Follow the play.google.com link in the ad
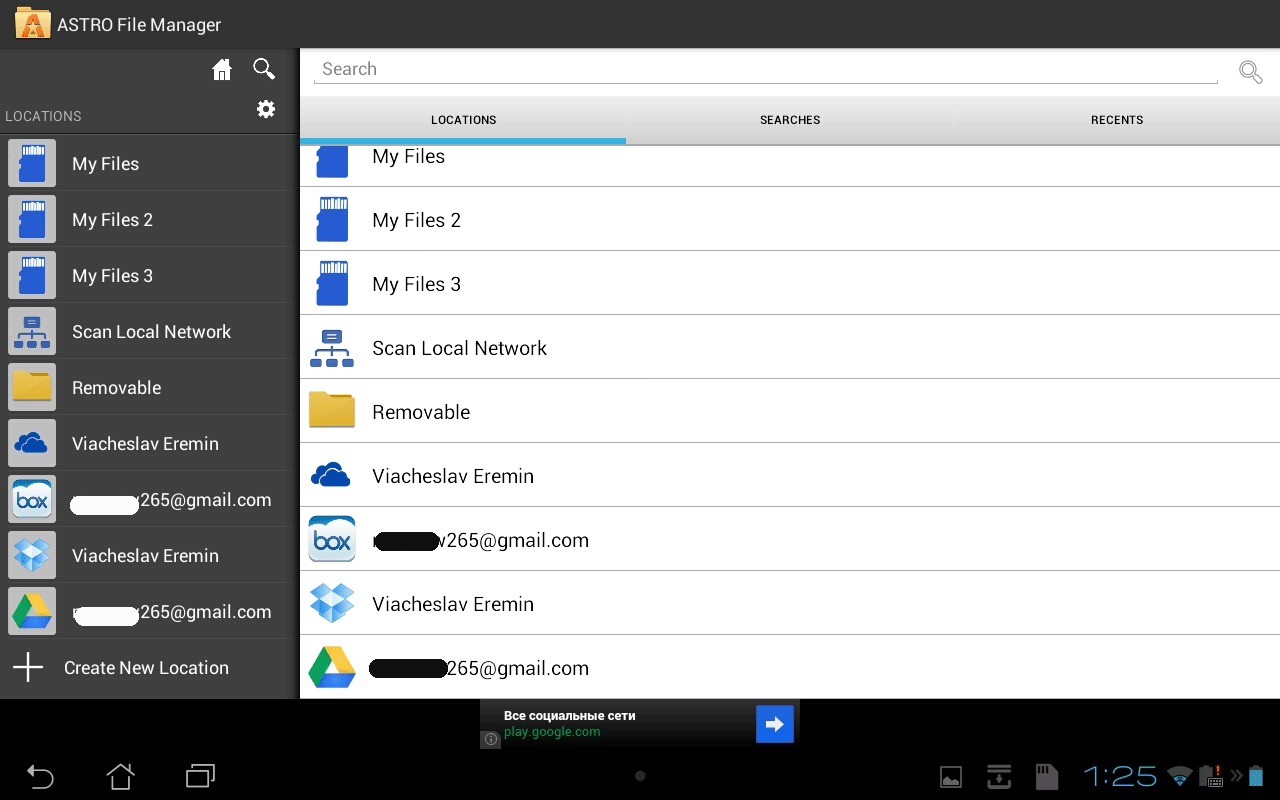1280x800 pixels. coord(552,732)
